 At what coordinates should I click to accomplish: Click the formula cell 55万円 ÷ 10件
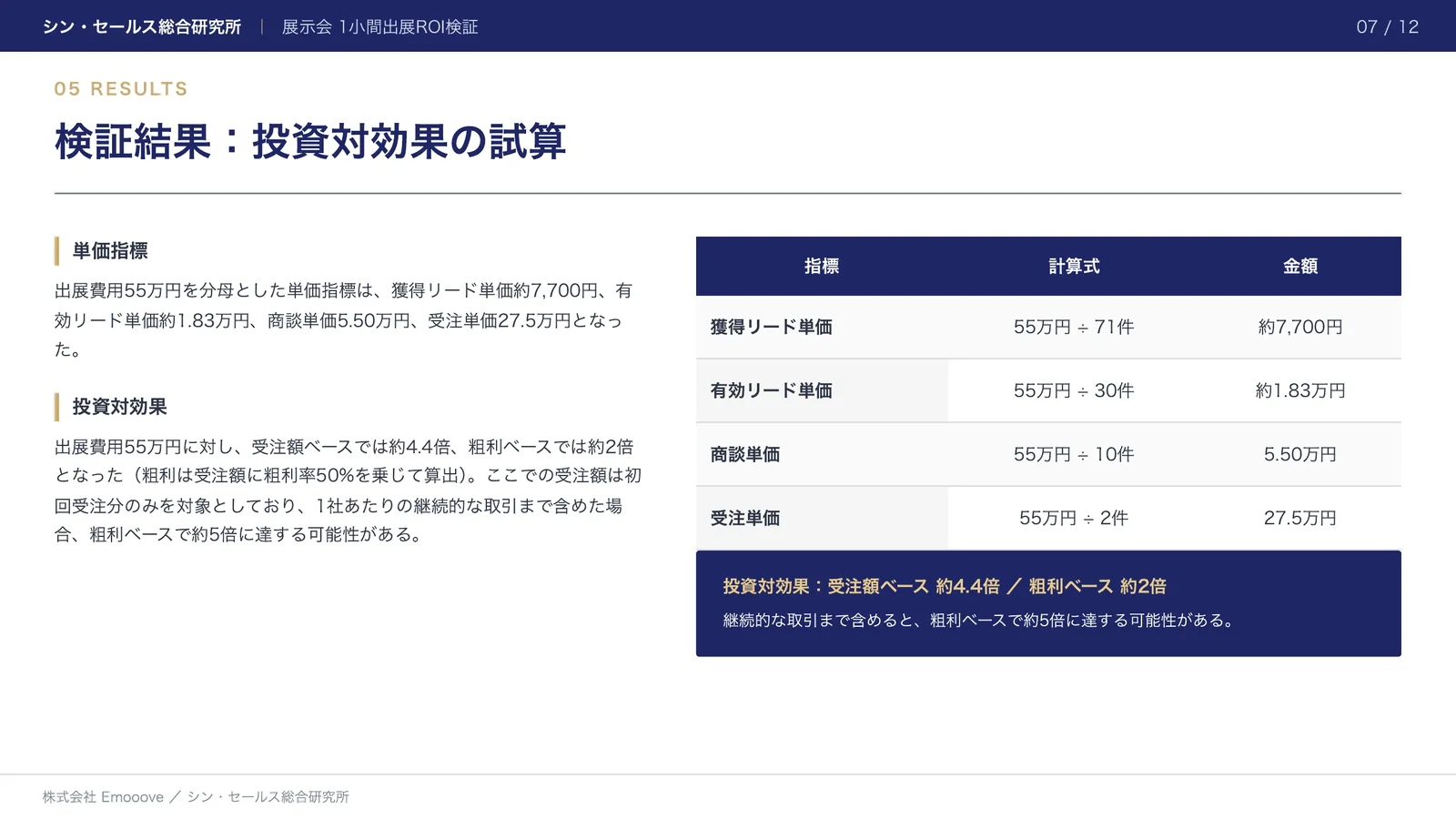pyautogui.click(x=1074, y=454)
